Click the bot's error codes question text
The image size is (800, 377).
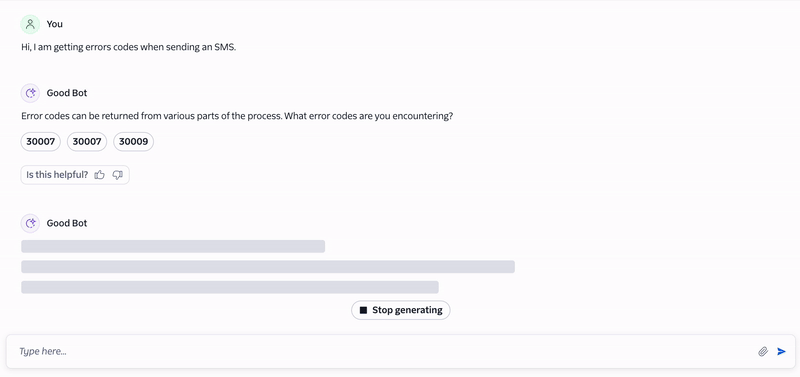click(237, 116)
